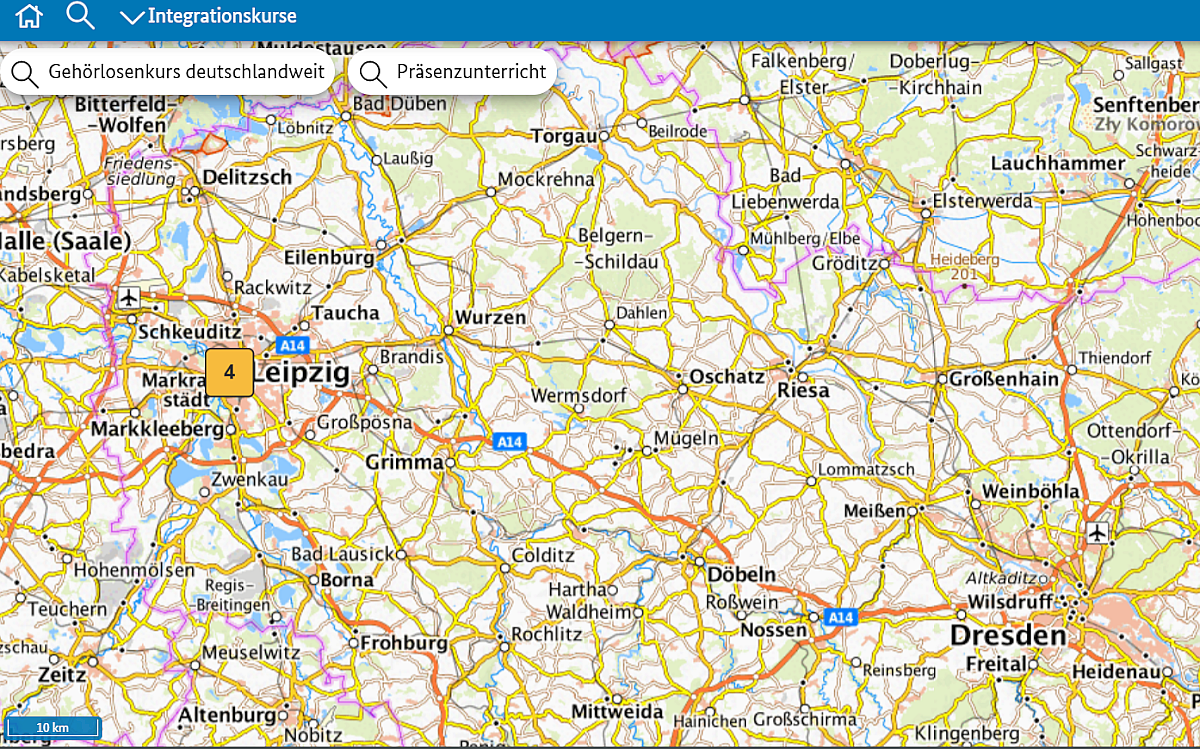
Task: Click the Dresden city label on the map
Action: (1008, 636)
